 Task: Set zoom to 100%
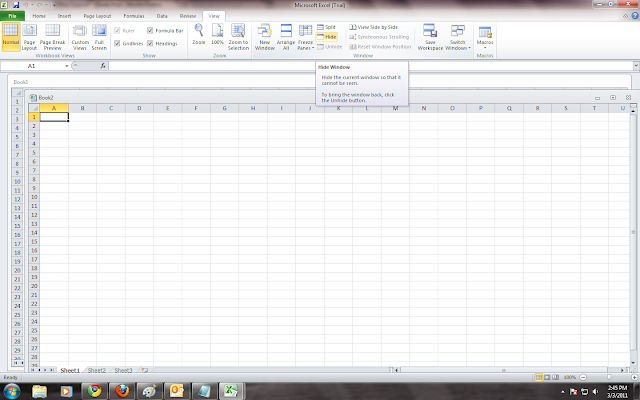217,35
